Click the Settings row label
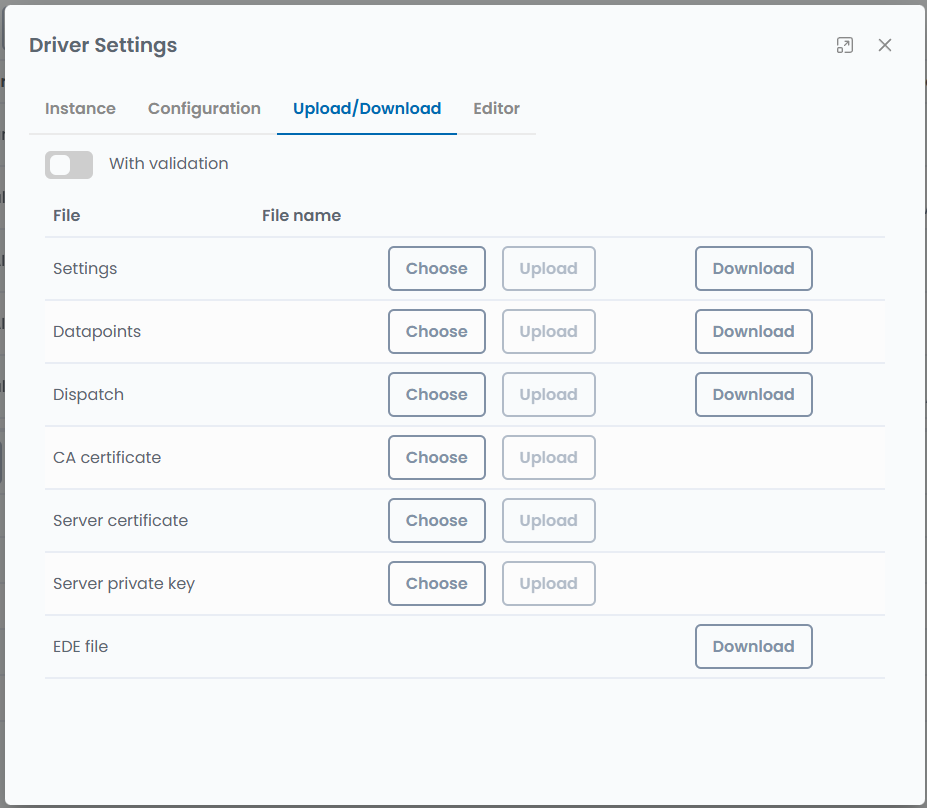The image size is (927, 808). [85, 269]
